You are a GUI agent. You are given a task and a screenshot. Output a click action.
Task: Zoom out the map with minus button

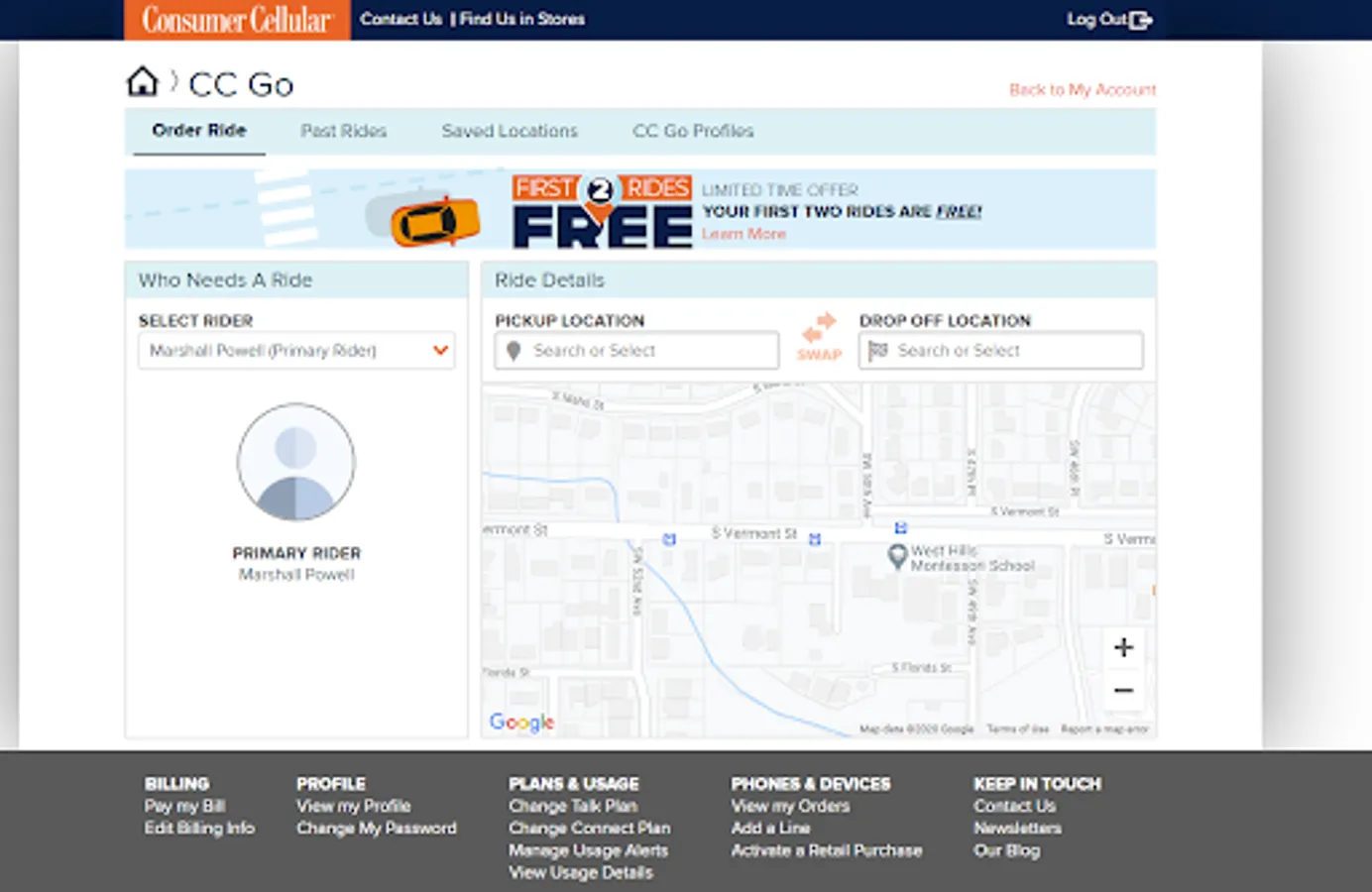pyautogui.click(x=1123, y=690)
